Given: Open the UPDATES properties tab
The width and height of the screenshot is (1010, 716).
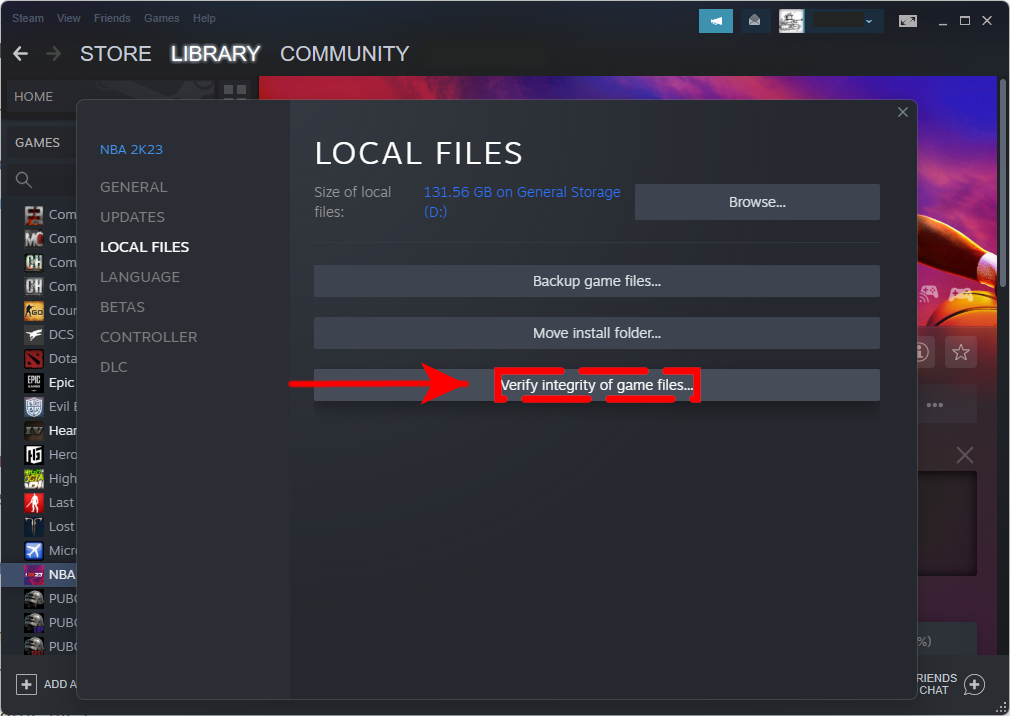Looking at the screenshot, I should 132,217.
